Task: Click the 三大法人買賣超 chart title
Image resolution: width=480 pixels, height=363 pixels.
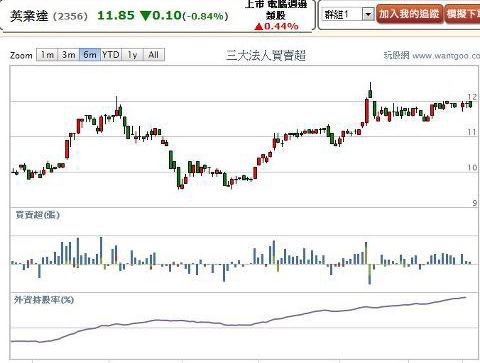Action: [266, 55]
